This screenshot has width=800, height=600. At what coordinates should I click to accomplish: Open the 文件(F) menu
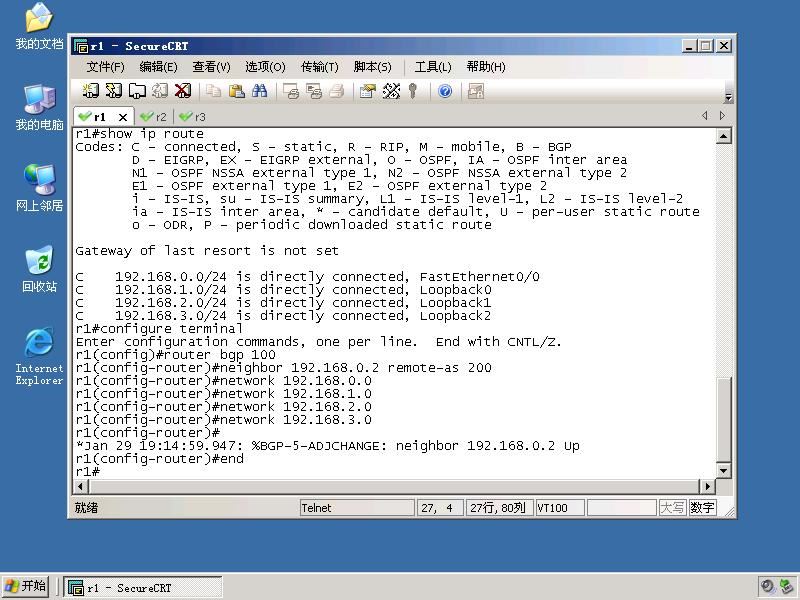(x=105, y=67)
